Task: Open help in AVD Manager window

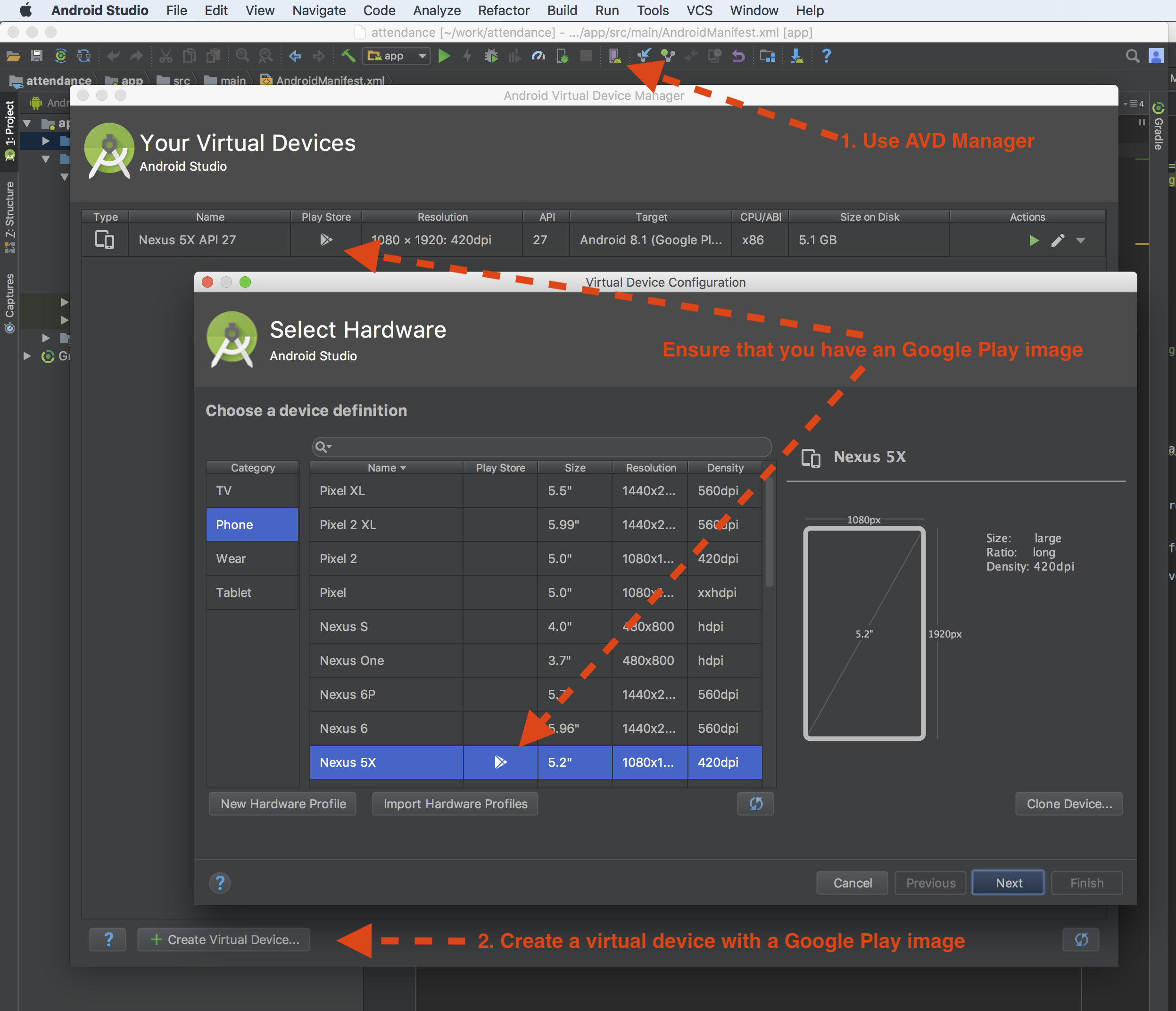Action: (108, 939)
